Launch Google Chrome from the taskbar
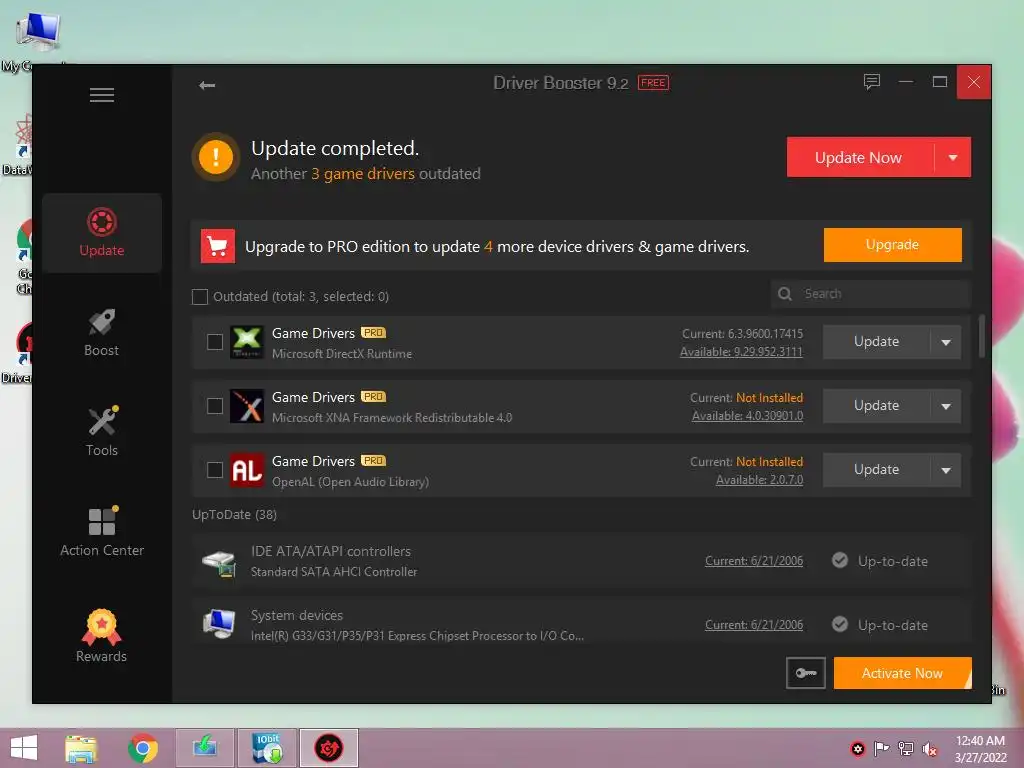 pyautogui.click(x=143, y=748)
